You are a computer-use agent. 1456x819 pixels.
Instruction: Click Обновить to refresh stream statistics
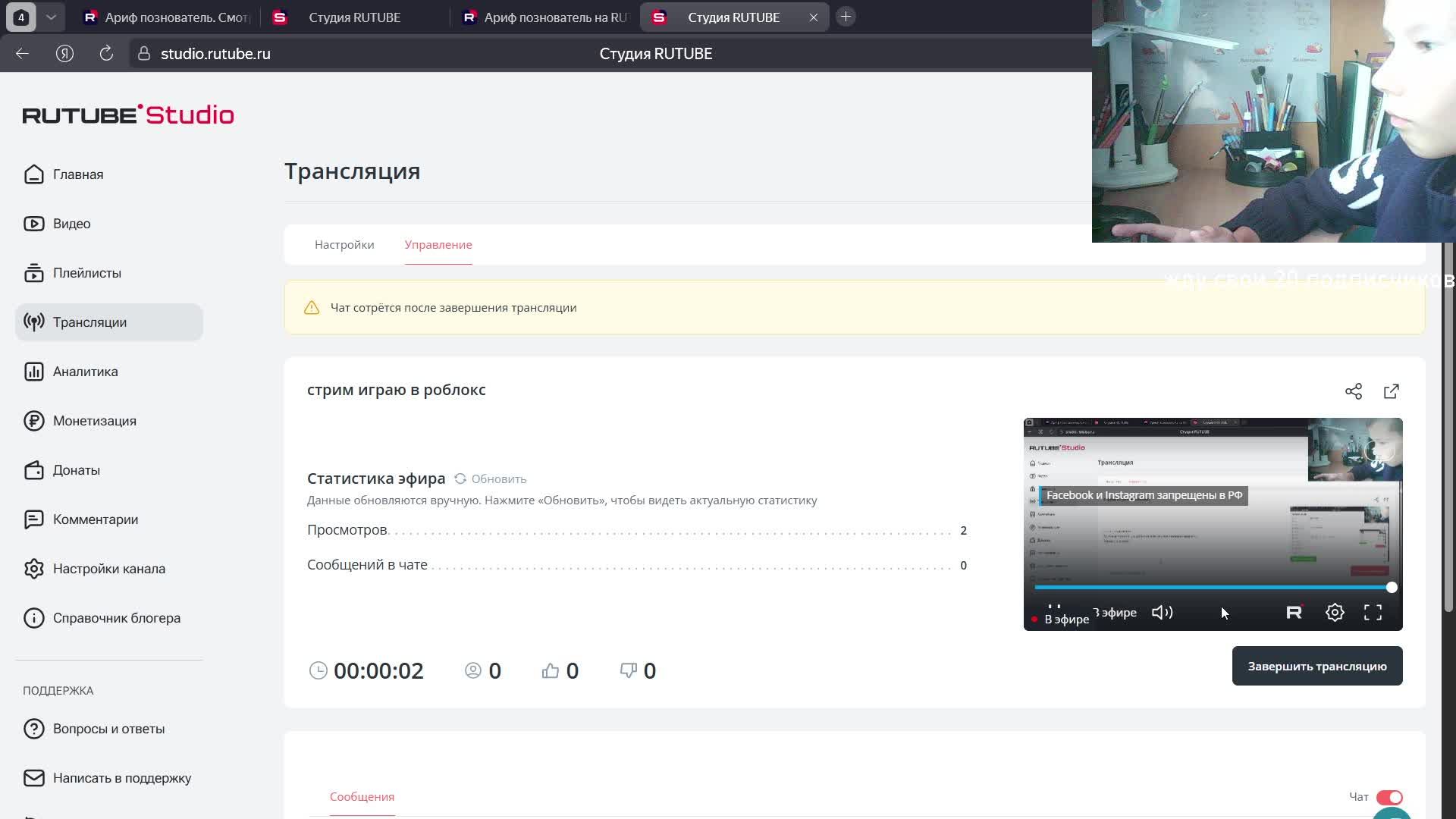[491, 479]
